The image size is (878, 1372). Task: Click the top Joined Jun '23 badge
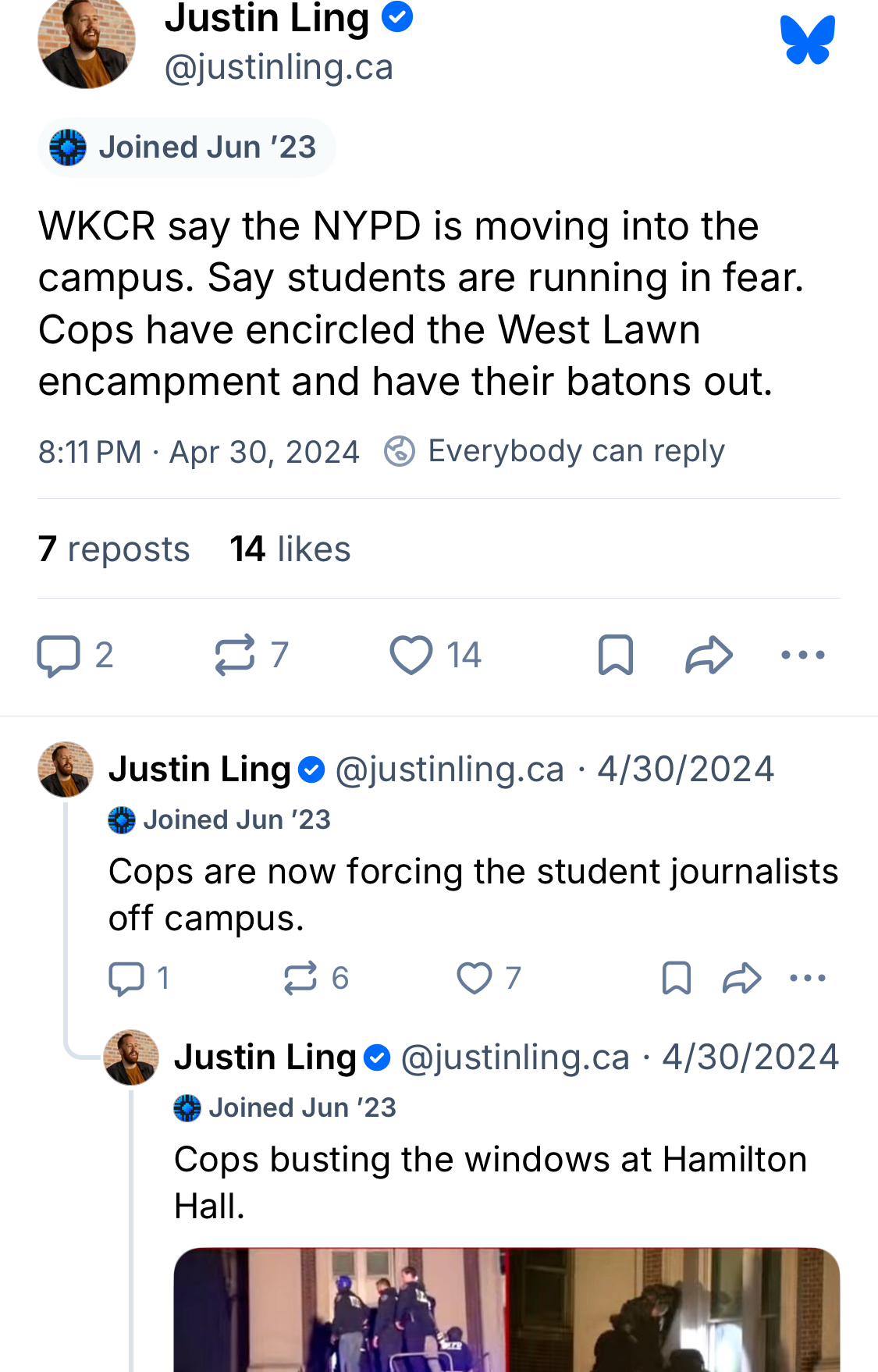coord(186,148)
